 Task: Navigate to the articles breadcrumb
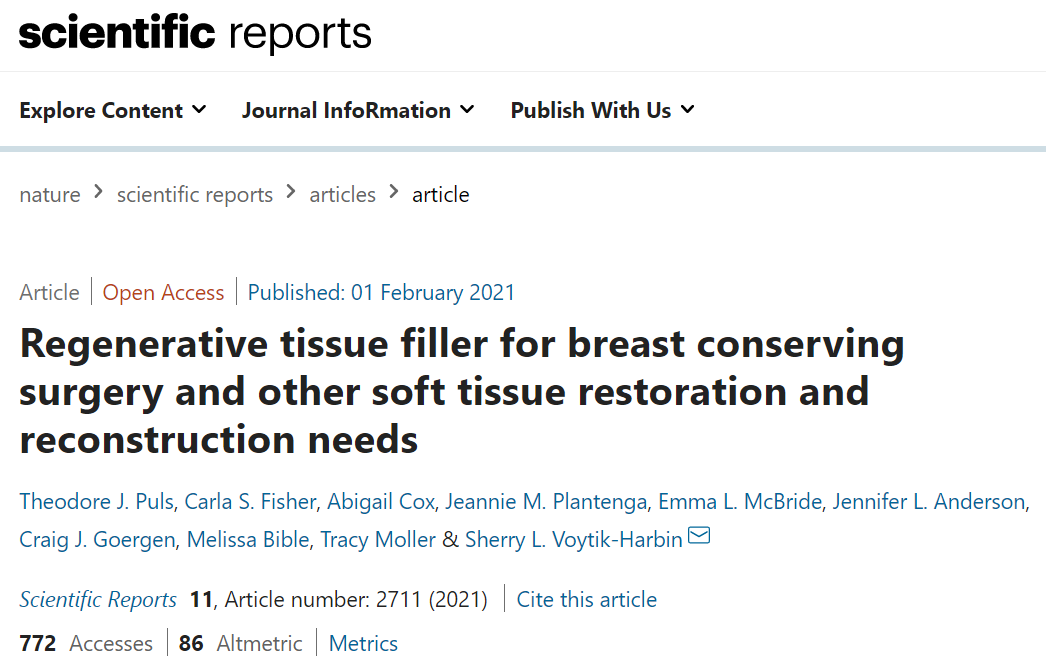343,194
